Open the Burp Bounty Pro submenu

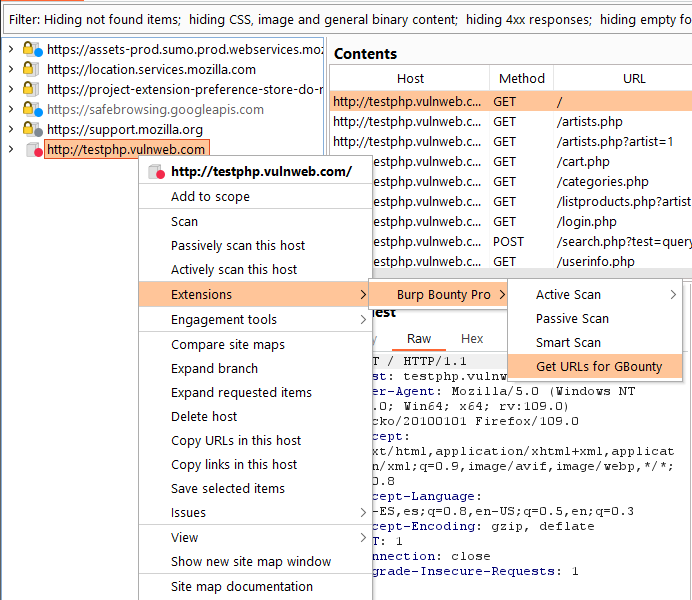[x=438, y=294]
